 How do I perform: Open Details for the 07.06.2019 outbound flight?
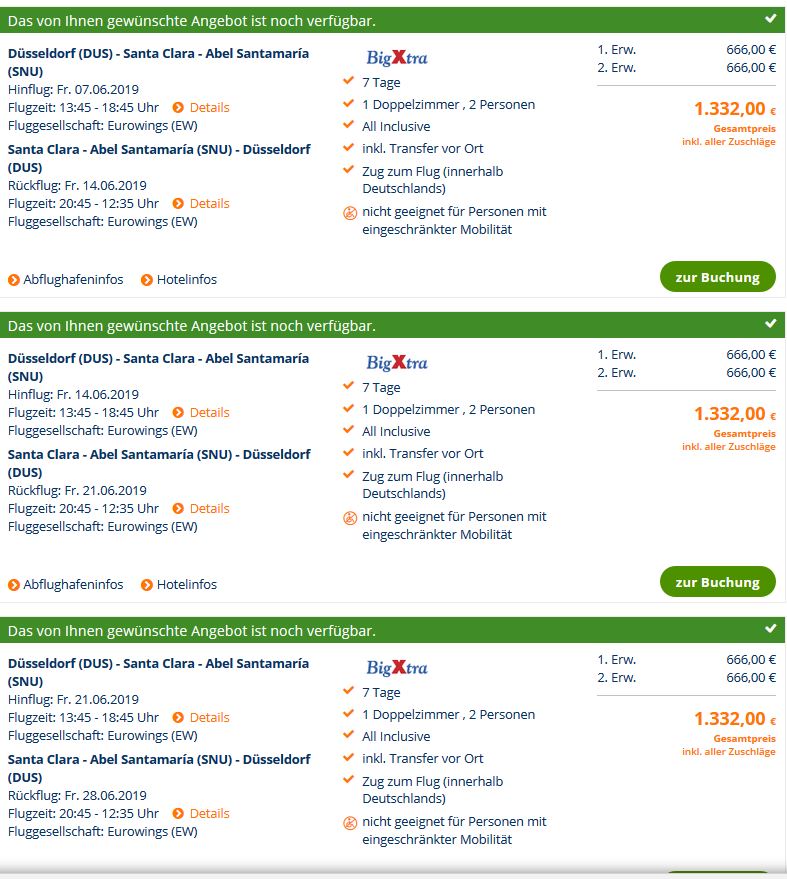click(x=201, y=108)
